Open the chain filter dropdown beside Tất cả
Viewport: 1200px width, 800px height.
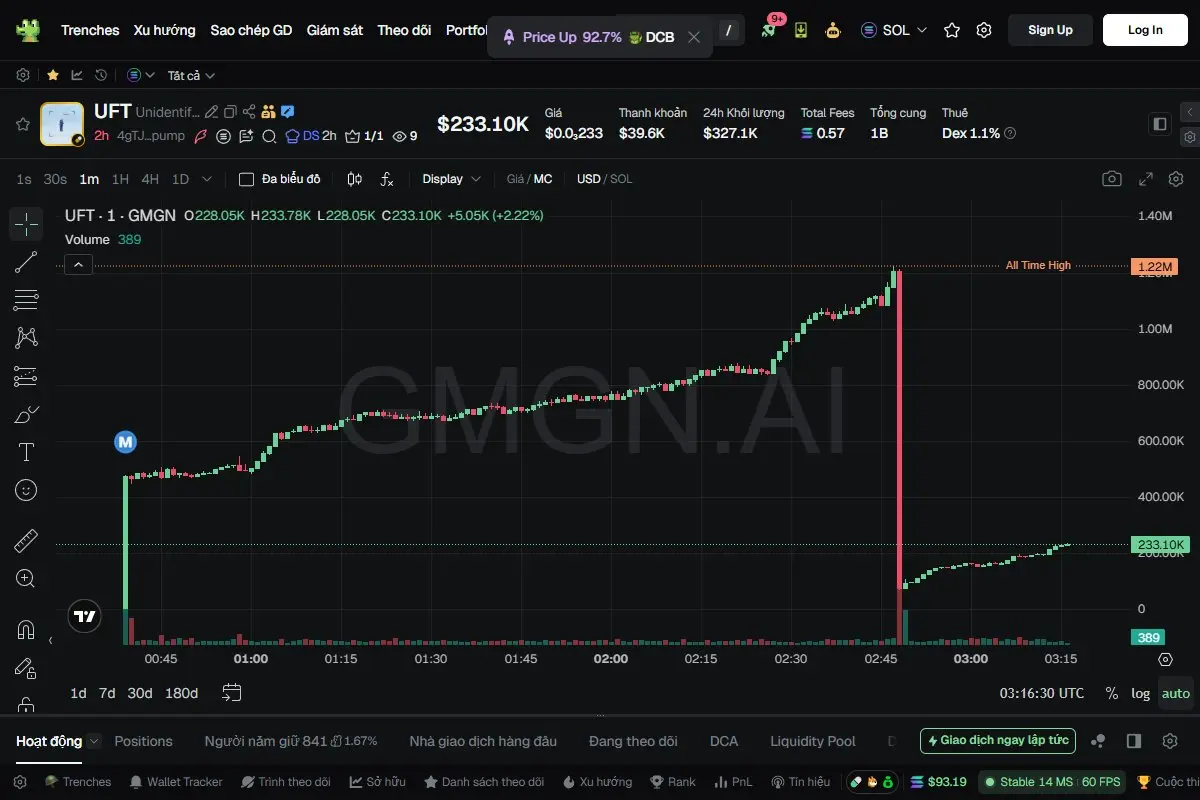tap(141, 75)
